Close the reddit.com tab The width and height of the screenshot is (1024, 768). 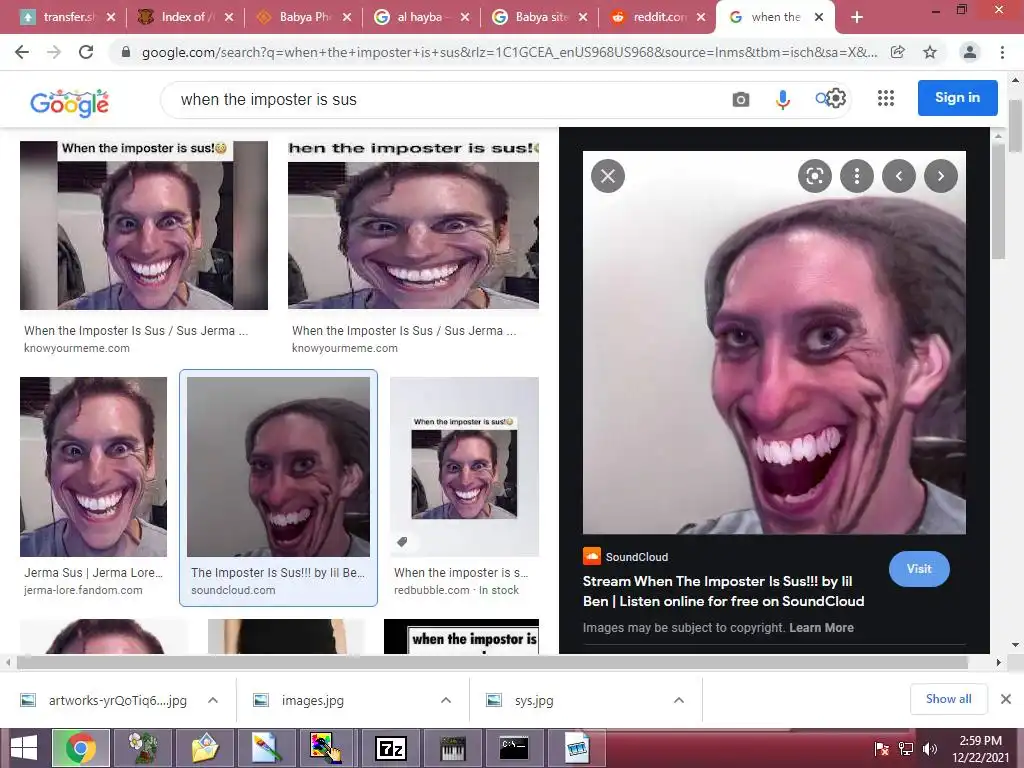click(x=701, y=17)
